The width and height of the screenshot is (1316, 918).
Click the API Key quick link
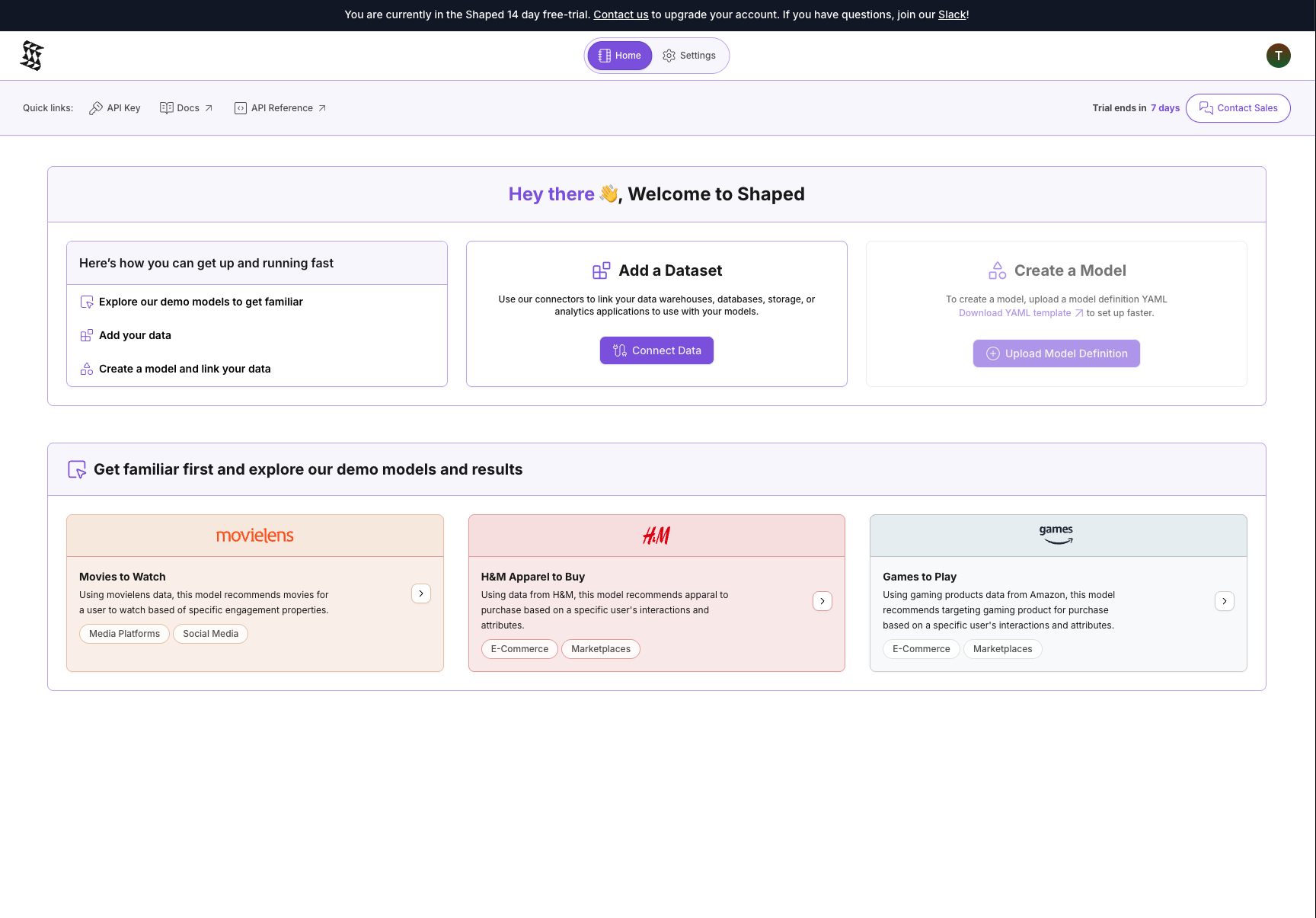(115, 108)
